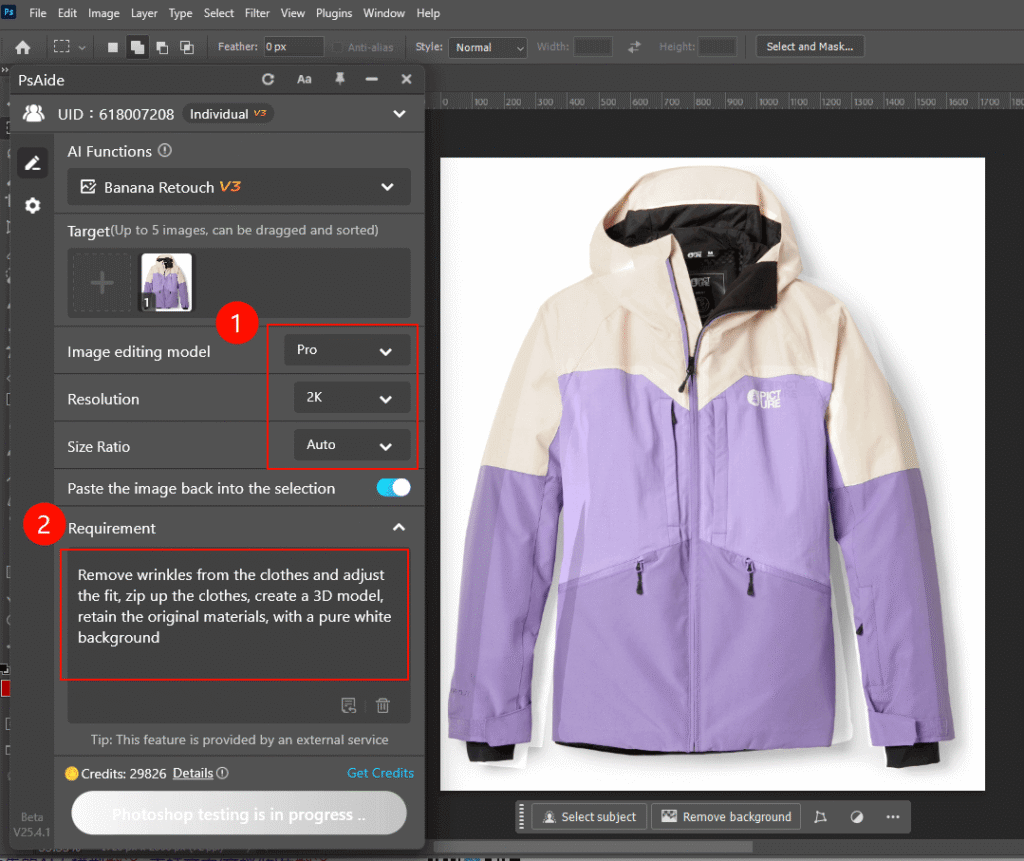Image resolution: width=1024 pixels, height=861 pixels.
Task: Select the pen edit icon in sidebar
Action: pyautogui.click(x=32, y=162)
